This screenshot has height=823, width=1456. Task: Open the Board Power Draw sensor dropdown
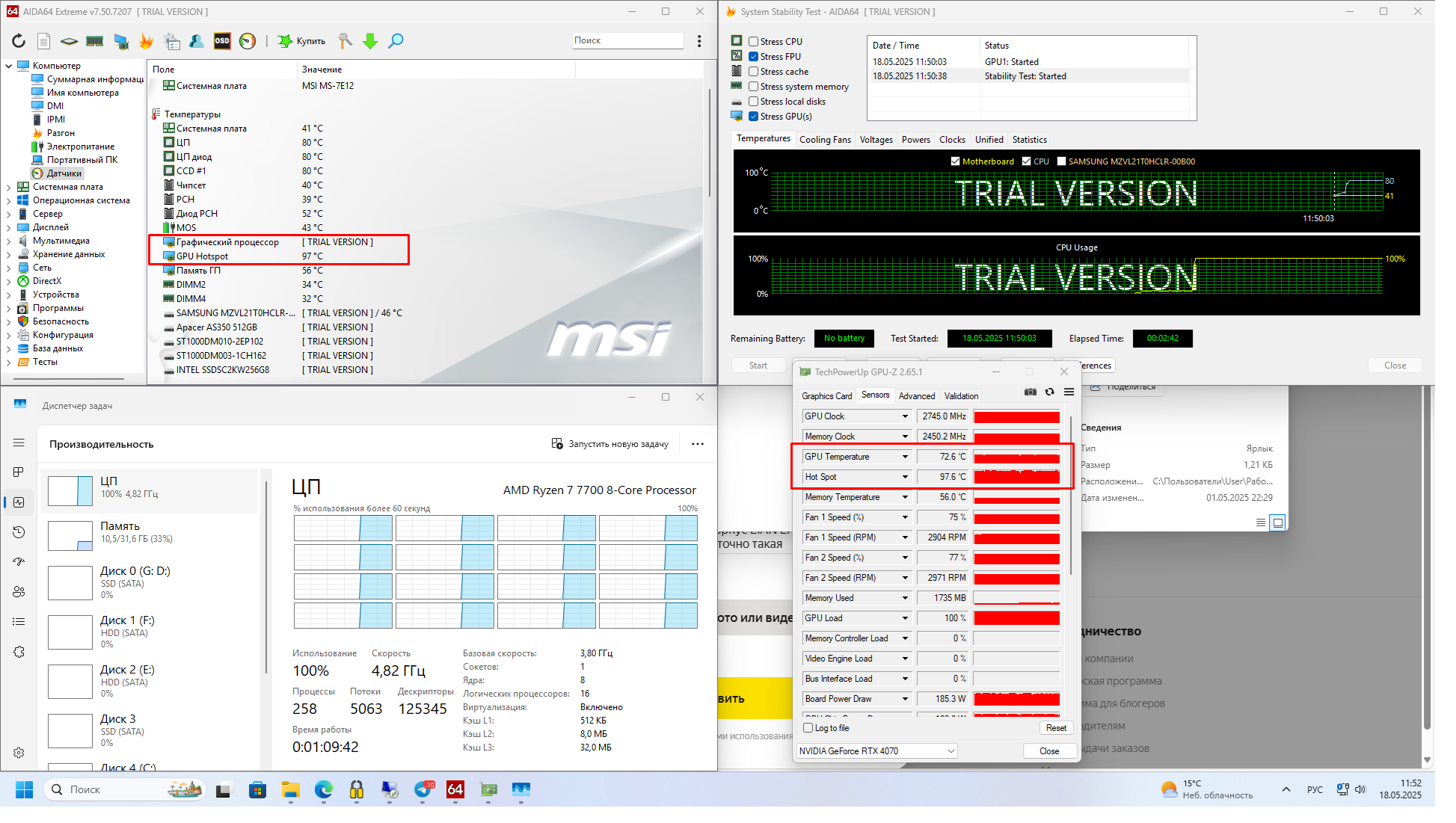click(x=905, y=699)
